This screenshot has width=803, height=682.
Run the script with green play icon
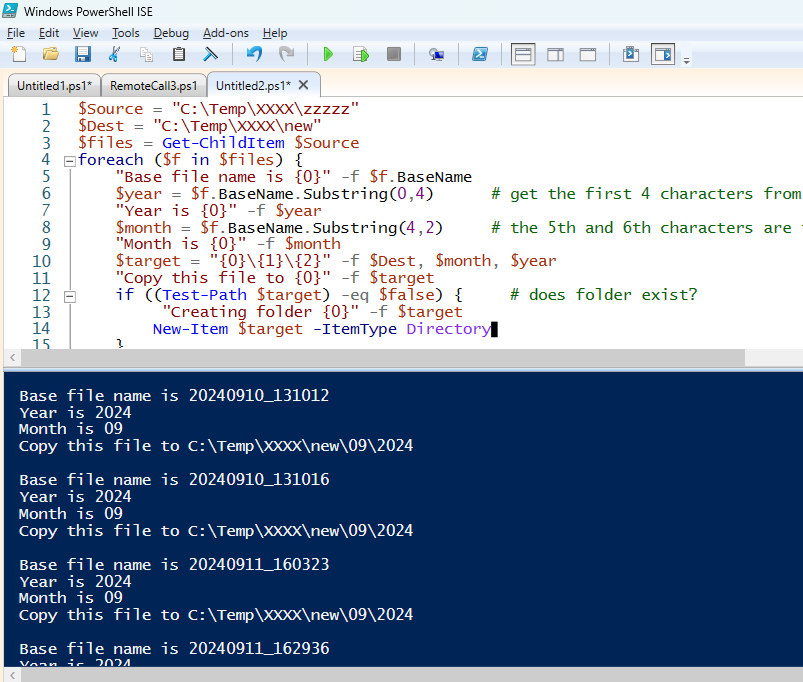[x=328, y=54]
